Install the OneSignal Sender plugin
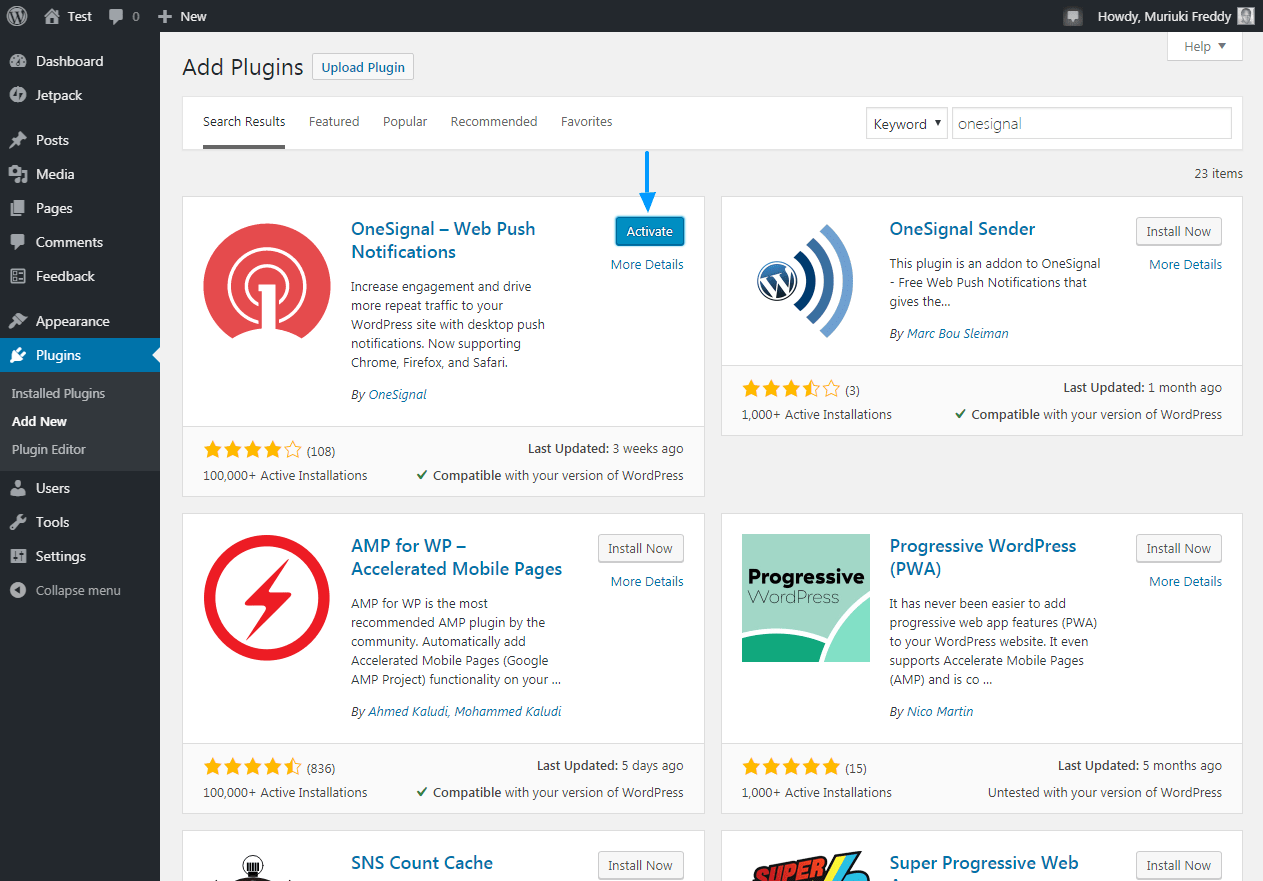Screen dimensions: 1263x881 pos(1179,231)
